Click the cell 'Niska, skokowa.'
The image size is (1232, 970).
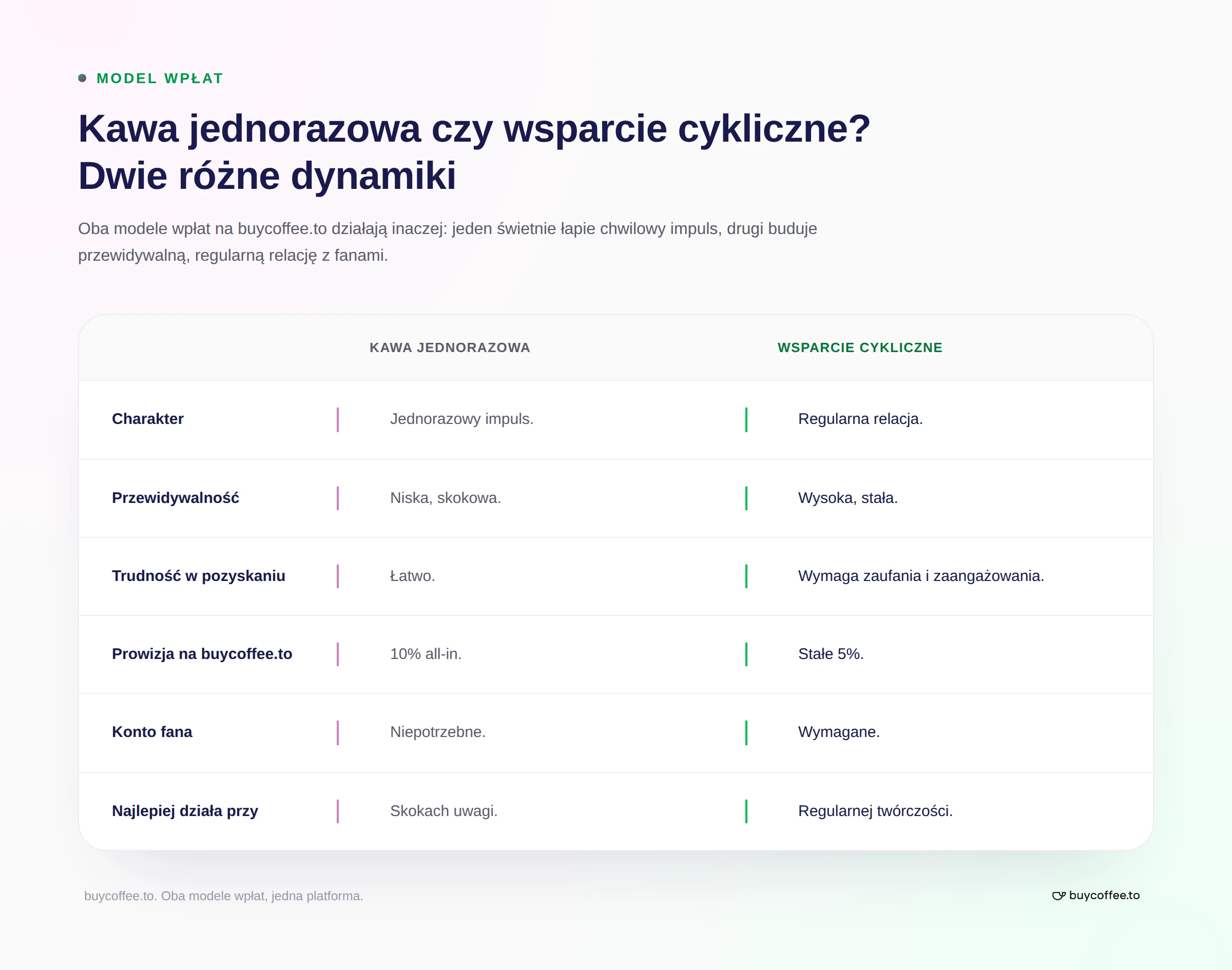click(445, 498)
